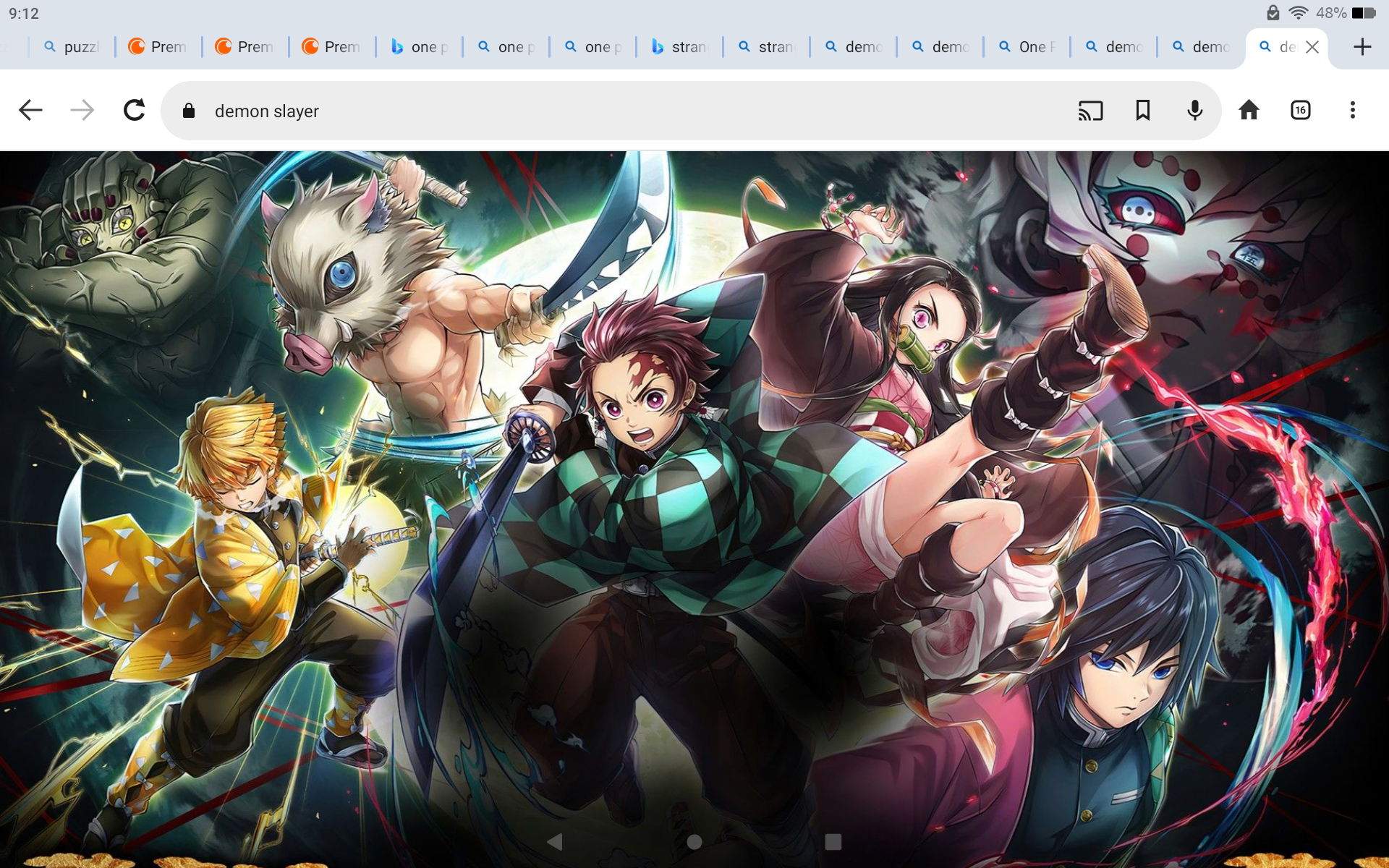Open a new tab with plus button

1362,47
